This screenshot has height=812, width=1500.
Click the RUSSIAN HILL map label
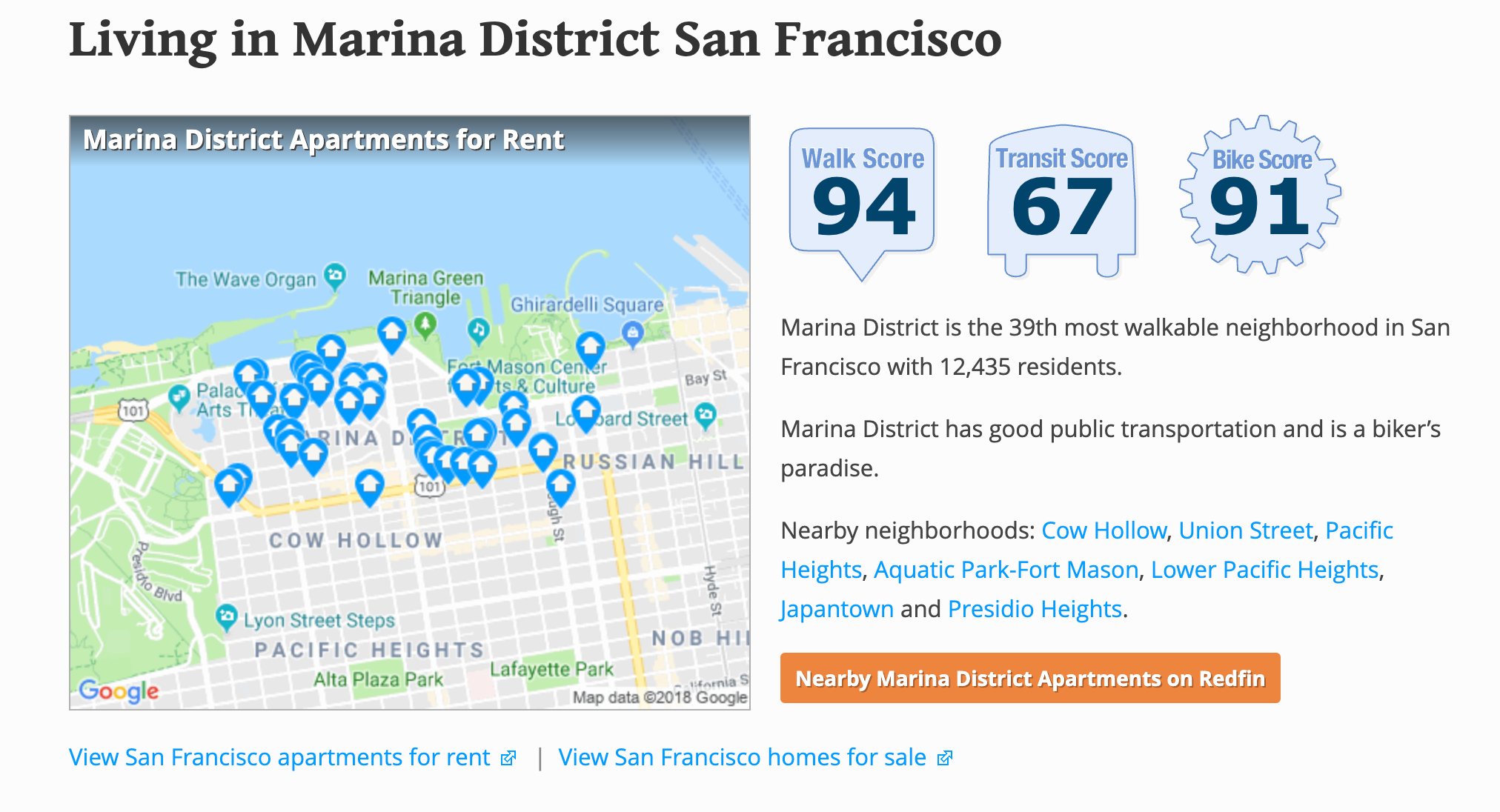tap(653, 462)
